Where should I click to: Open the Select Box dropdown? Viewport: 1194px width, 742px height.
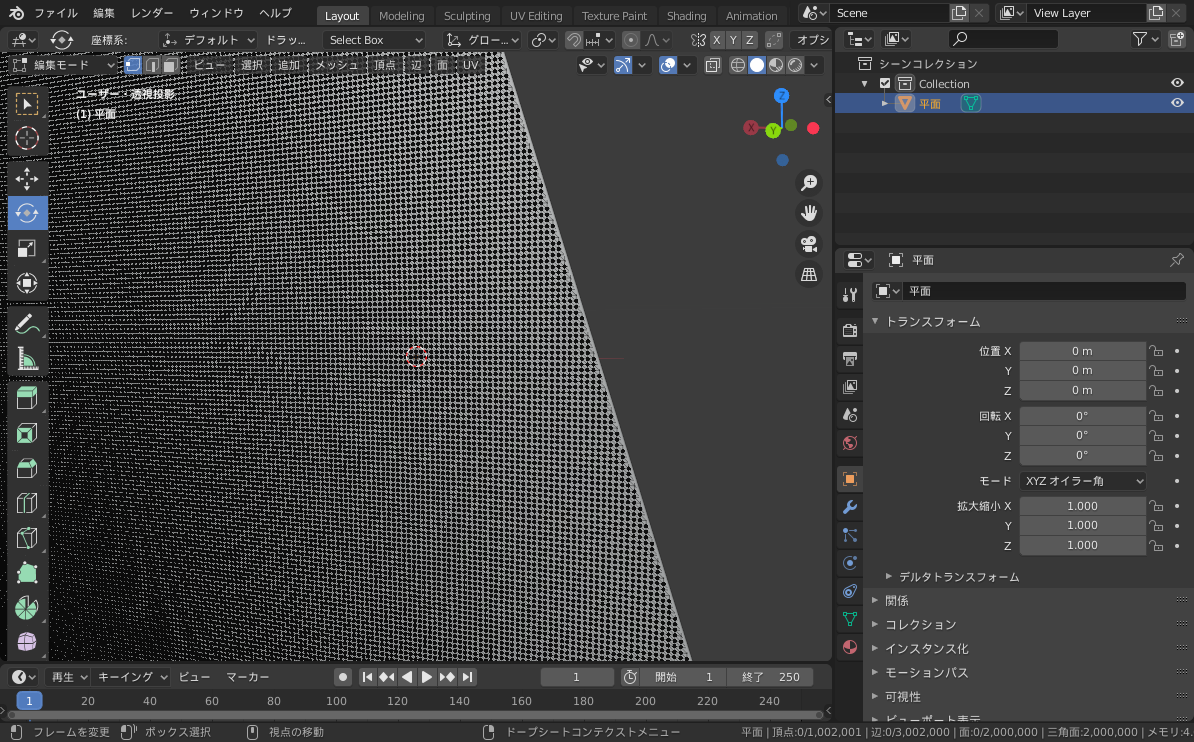pos(375,40)
